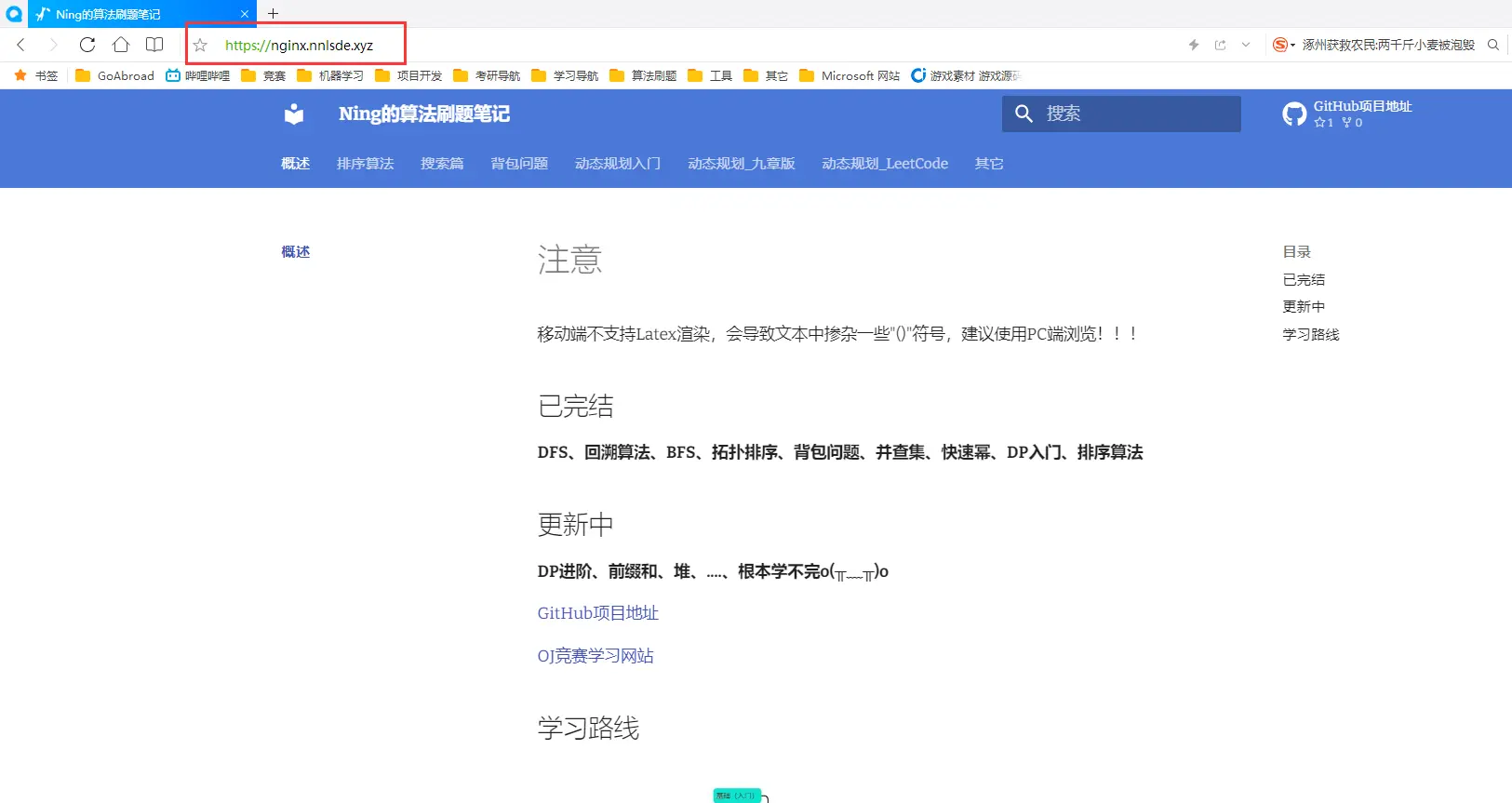This screenshot has height=803, width=1512.
Task: Click the lightning speed mode icon
Action: click(1194, 45)
